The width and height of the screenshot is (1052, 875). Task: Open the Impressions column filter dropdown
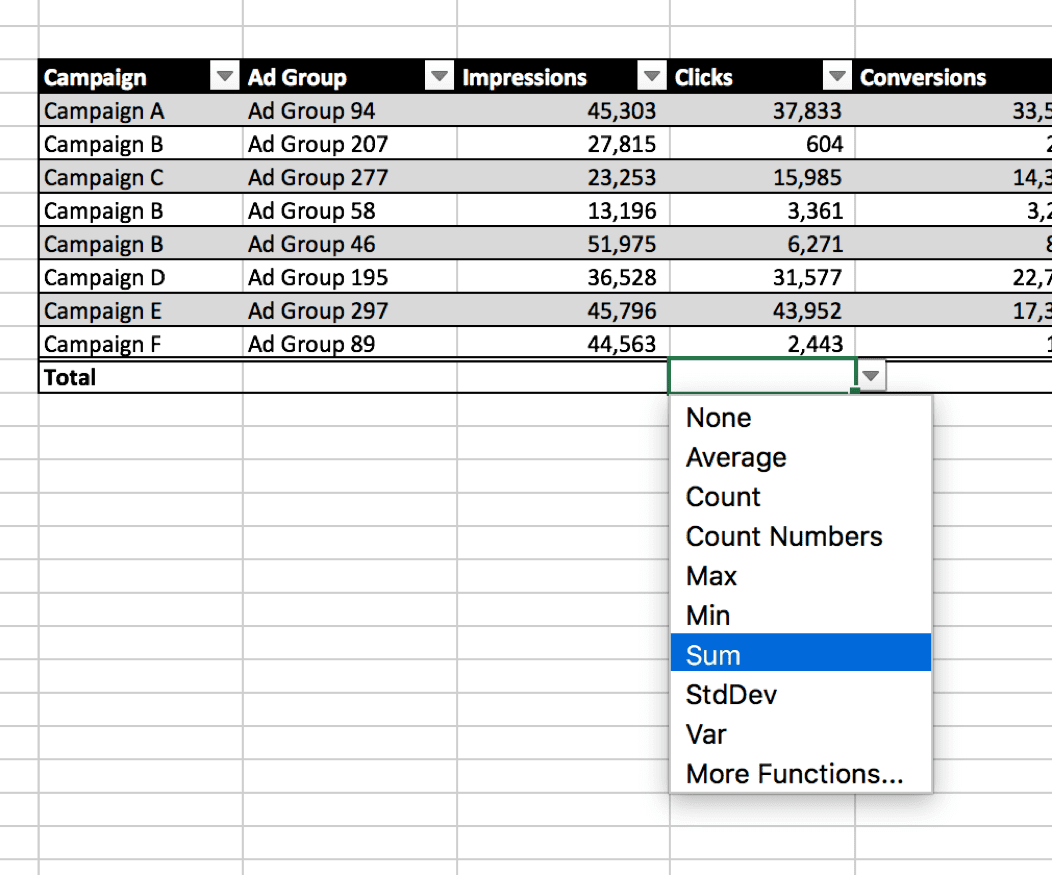pyautogui.click(x=651, y=75)
